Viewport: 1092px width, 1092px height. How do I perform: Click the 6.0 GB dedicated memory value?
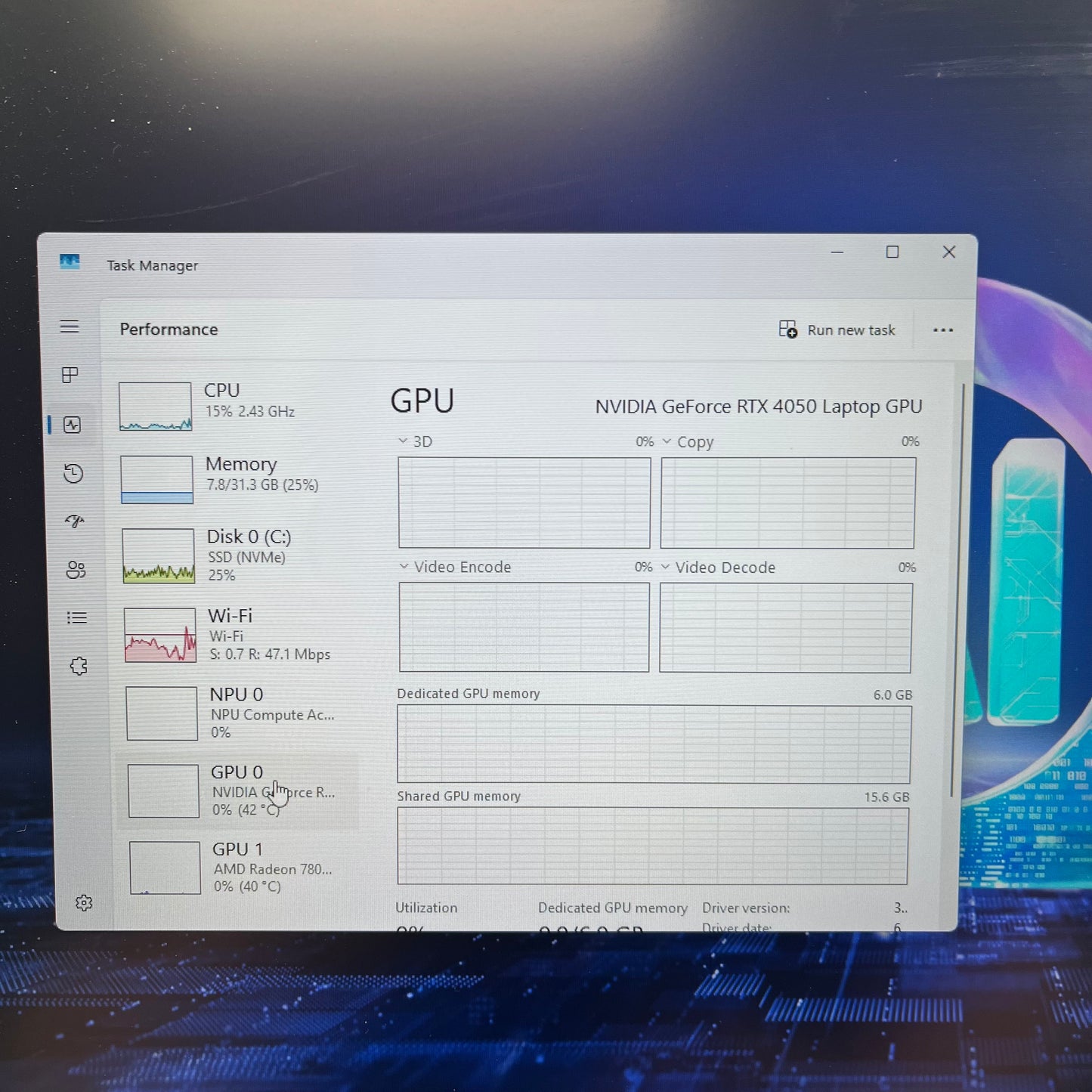coord(892,694)
